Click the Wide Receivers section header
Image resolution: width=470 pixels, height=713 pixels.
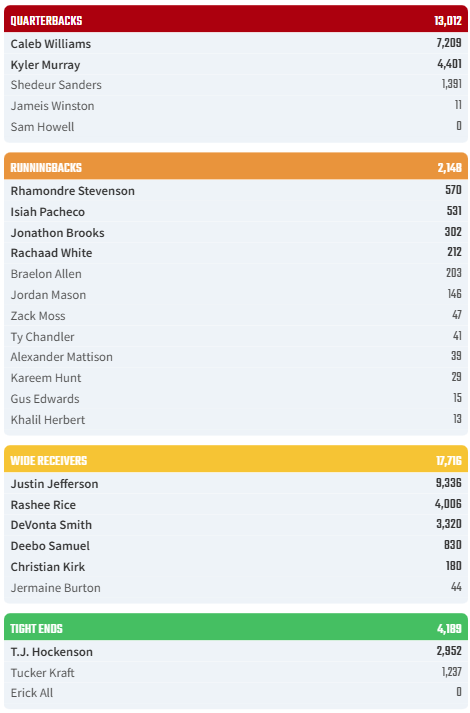(x=235, y=459)
